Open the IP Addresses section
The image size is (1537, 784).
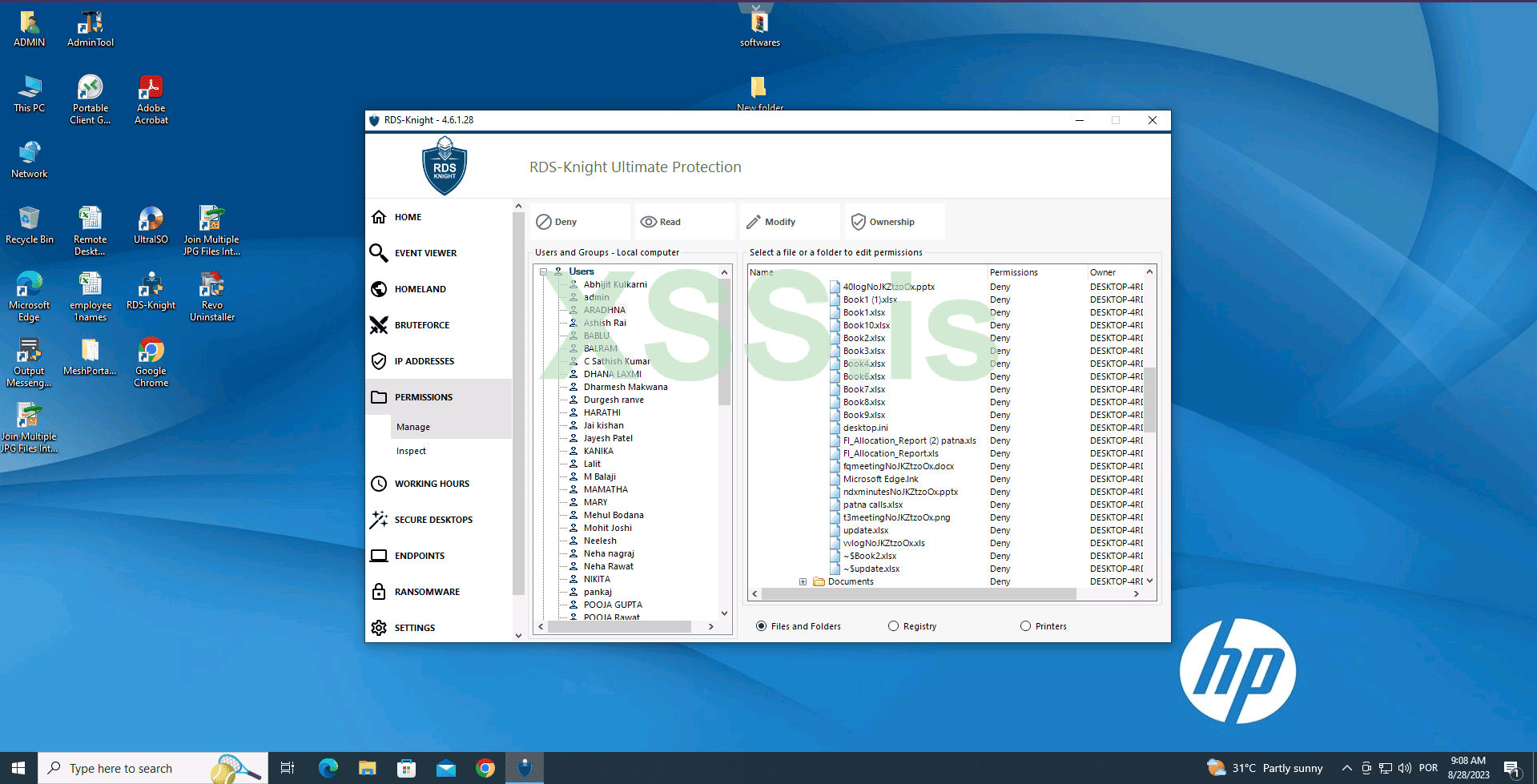click(424, 360)
